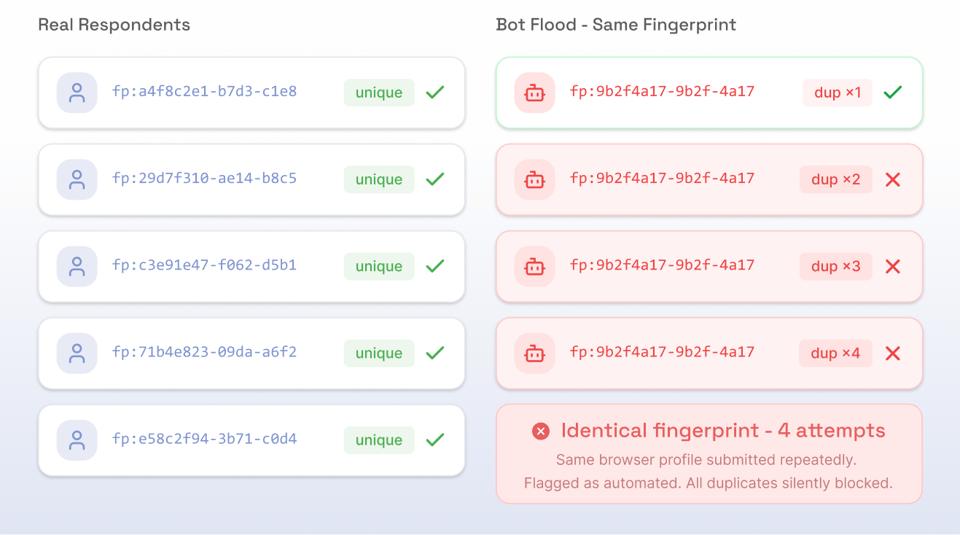Click green checkmark in fp:71b4e823 row
This screenshot has height=535, width=960.
(435, 353)
